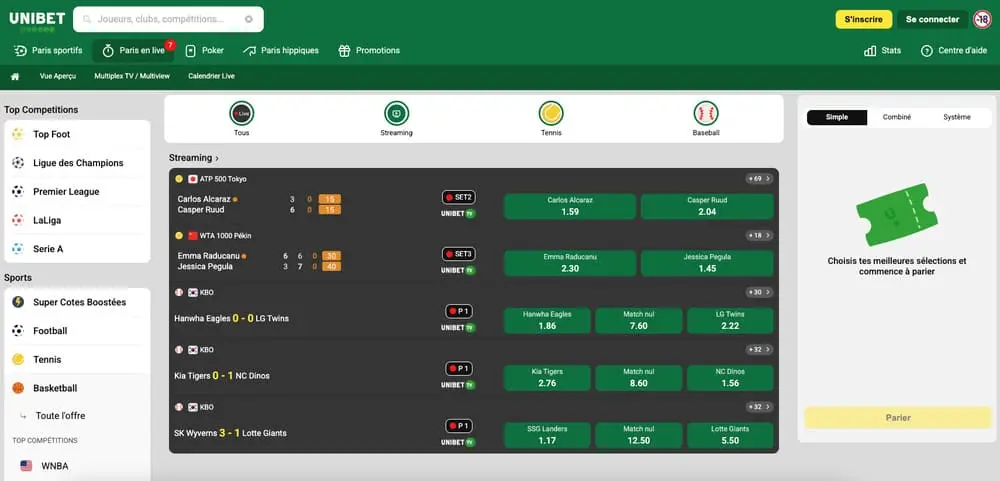
Task: Switch bet slip to Système
Action: 956,117
